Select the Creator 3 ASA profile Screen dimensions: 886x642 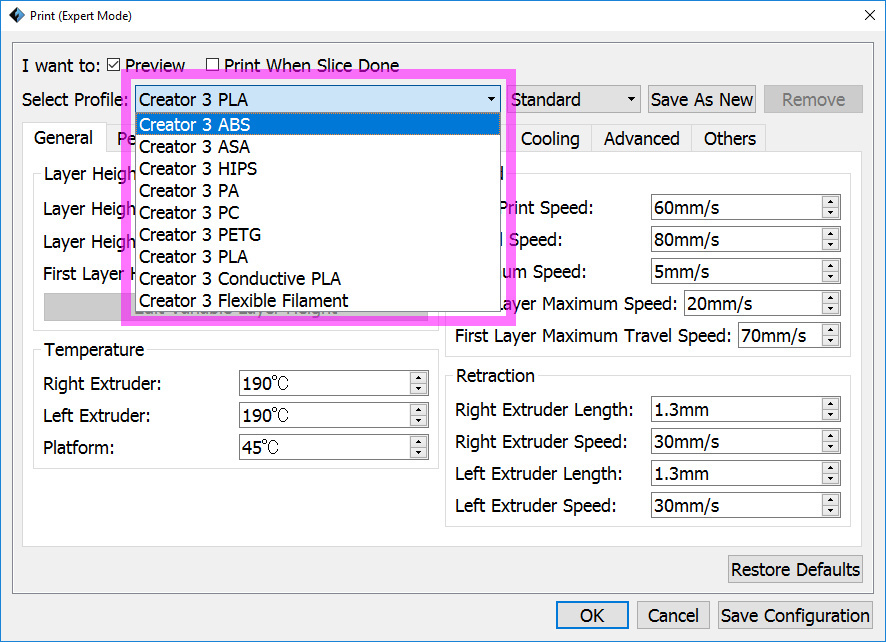click(318, 146)
